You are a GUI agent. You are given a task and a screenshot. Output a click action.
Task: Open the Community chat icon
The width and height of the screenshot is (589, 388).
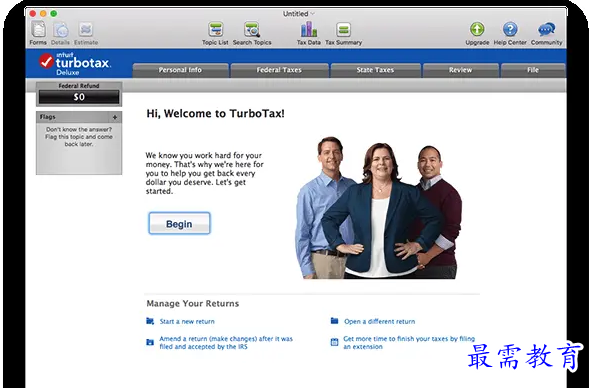547,29
